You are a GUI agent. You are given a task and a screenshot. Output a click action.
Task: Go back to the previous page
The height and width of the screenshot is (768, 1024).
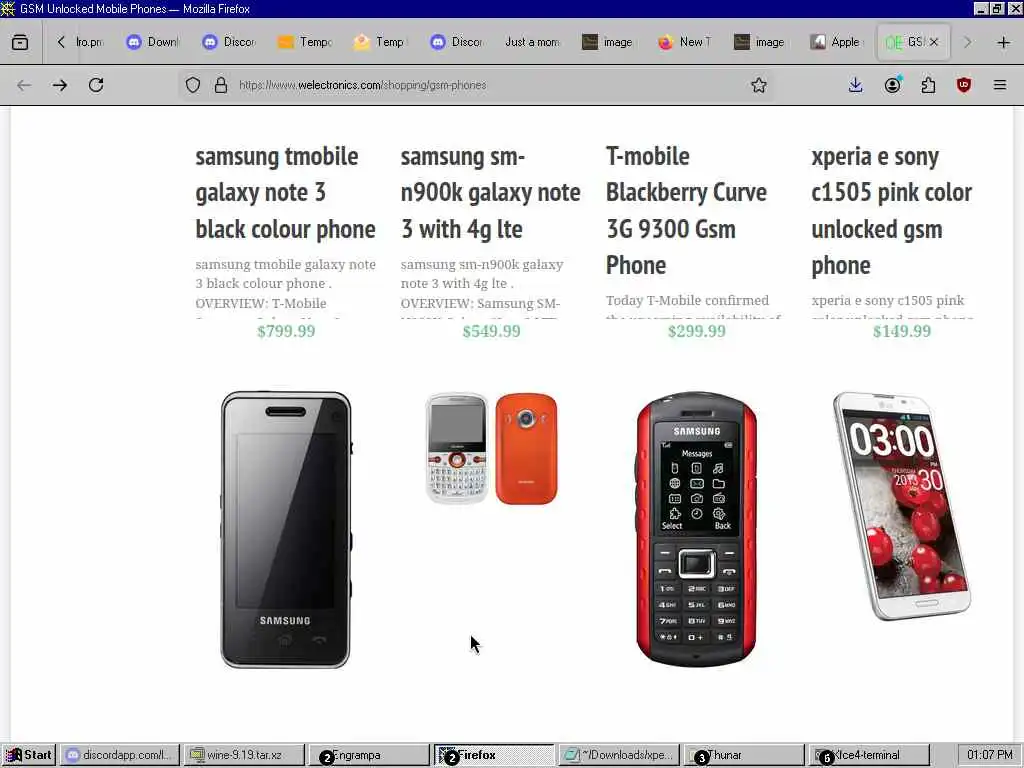24,85
